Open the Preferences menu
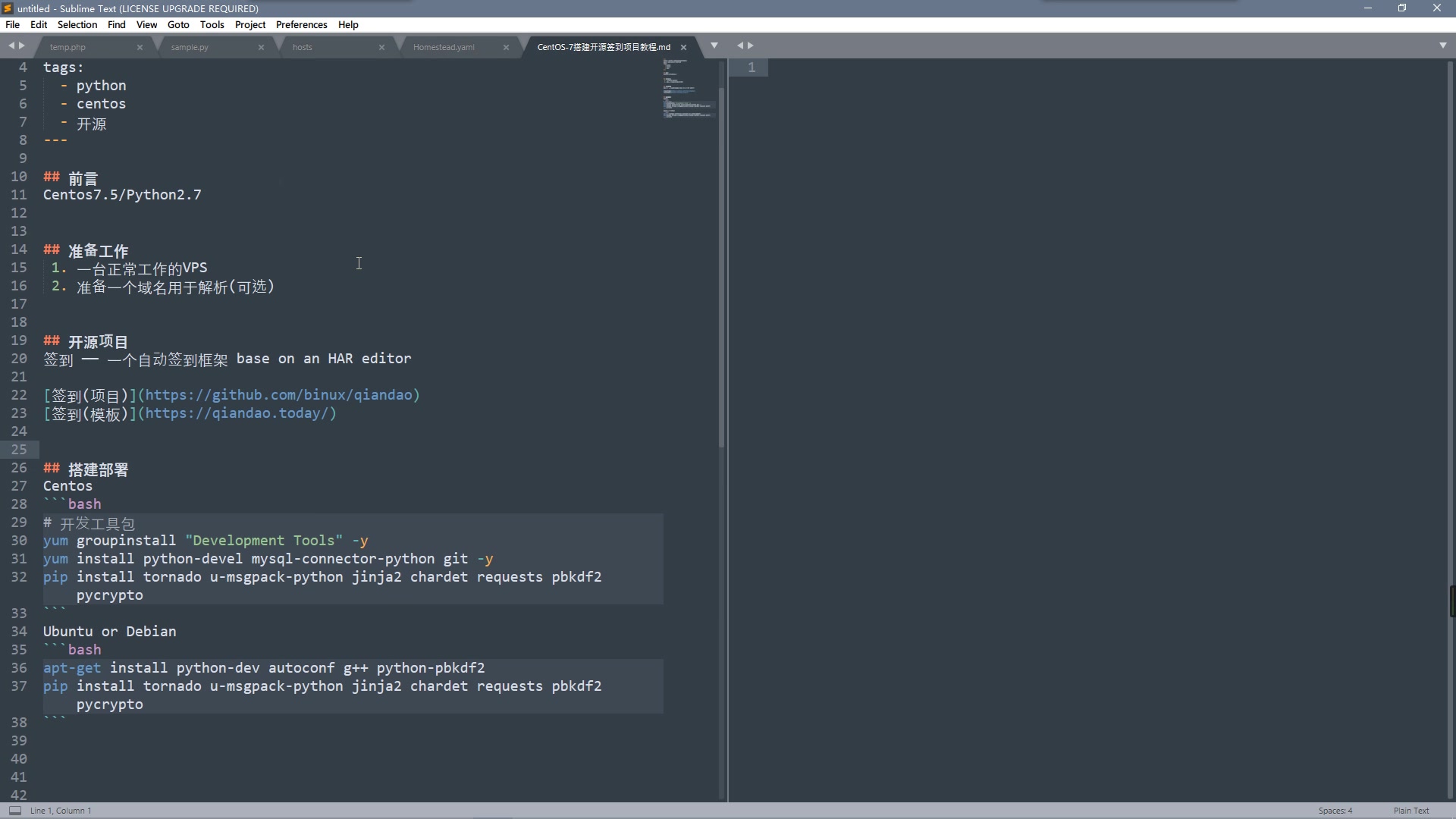 (x=302, y=24)
